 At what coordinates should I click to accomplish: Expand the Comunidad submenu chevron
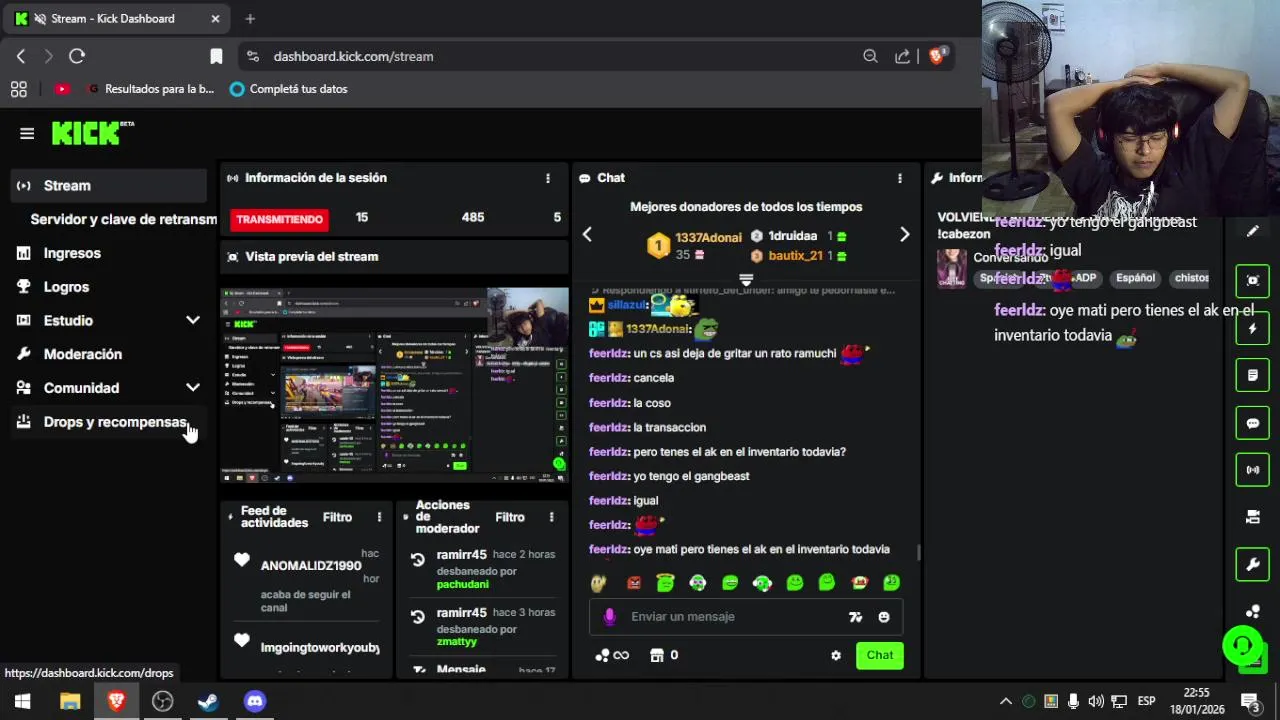[x=193, y=388]
